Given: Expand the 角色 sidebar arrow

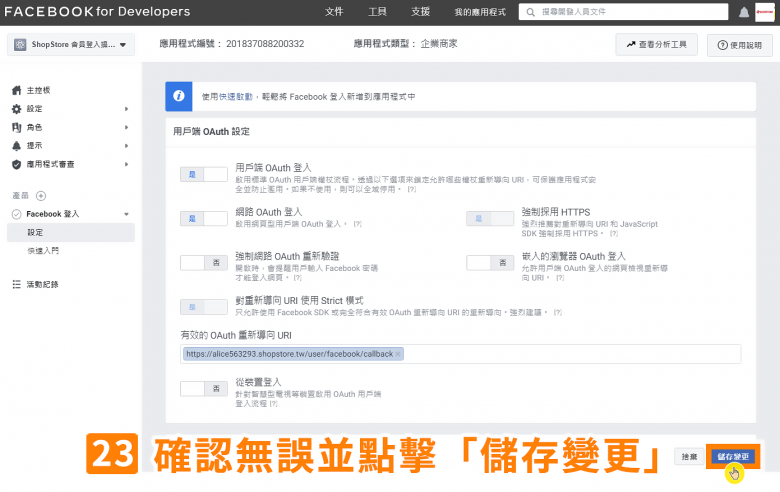Looking at the screenshot, I should tap(126, 127).
